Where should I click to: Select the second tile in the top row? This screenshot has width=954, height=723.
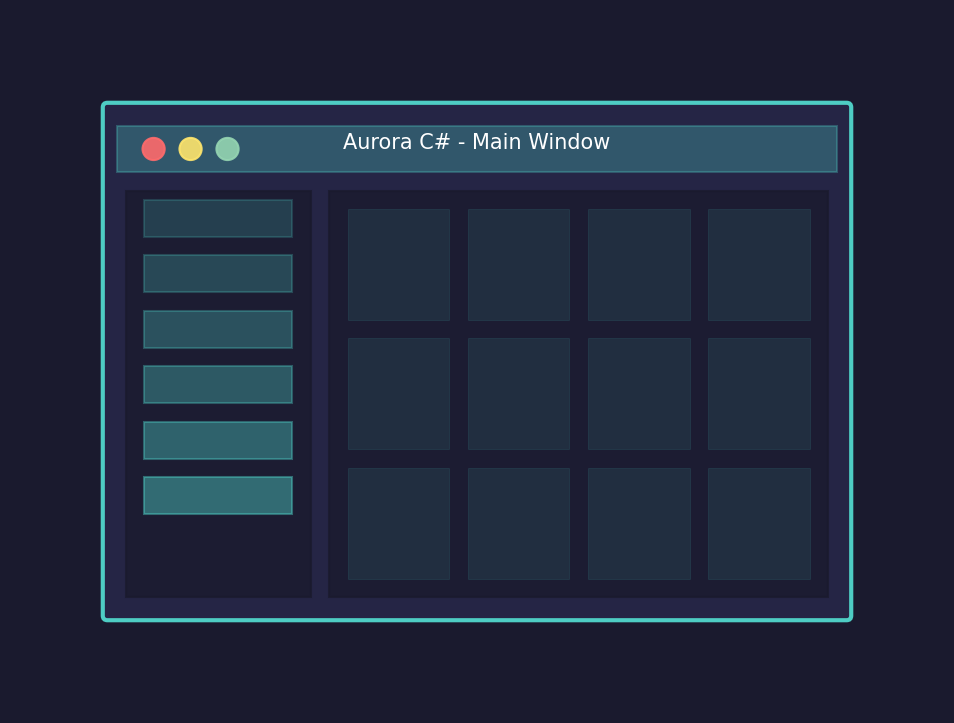pos(518,265)
